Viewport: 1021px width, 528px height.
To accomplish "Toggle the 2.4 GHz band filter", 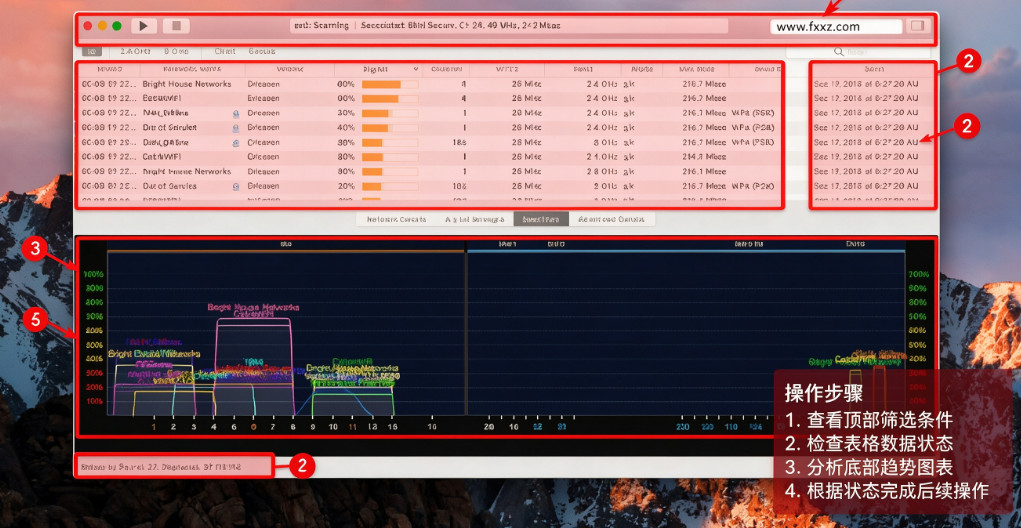I will (x=135, y=51).
